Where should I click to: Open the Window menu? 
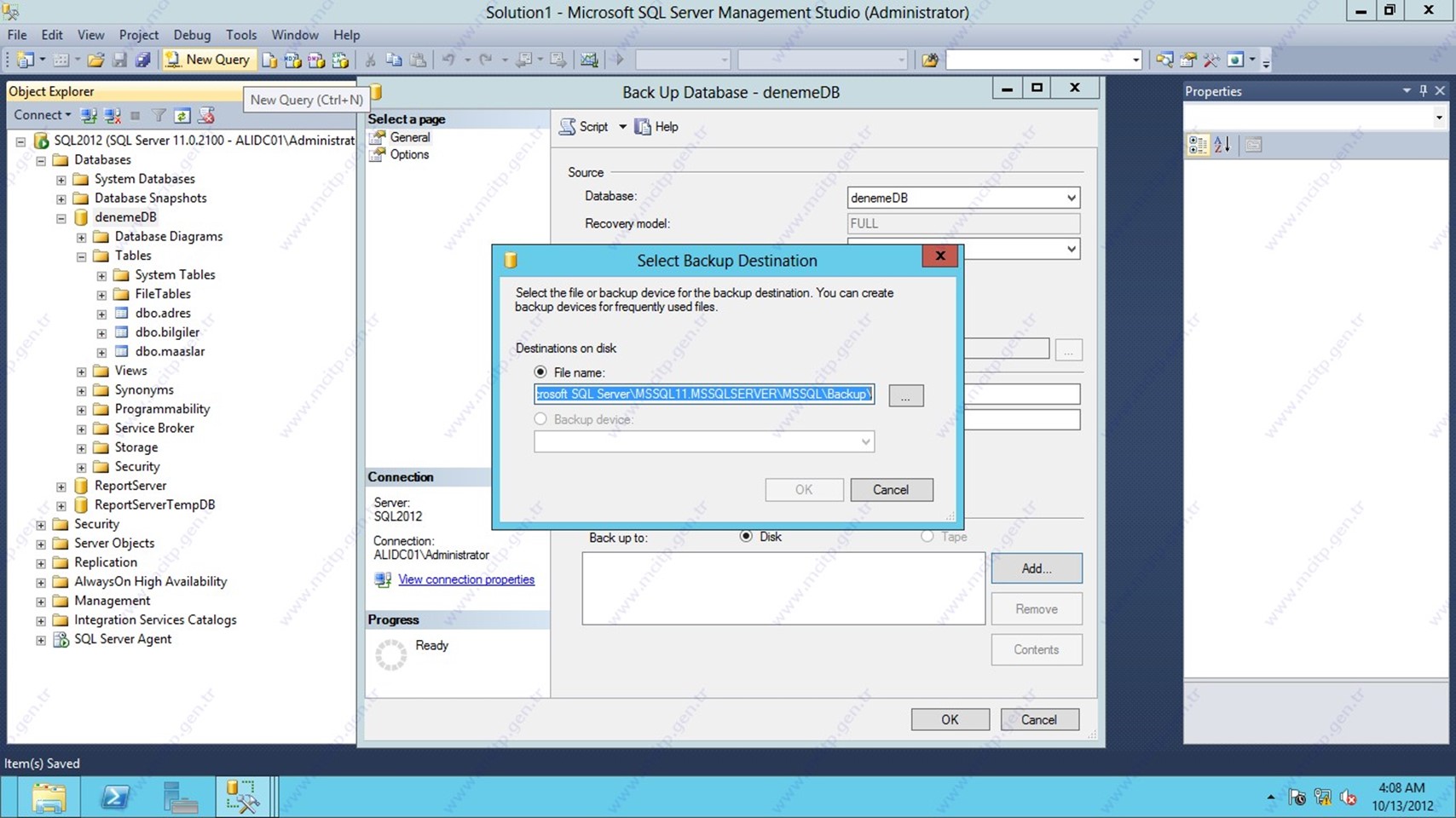(x=295, y=35)
